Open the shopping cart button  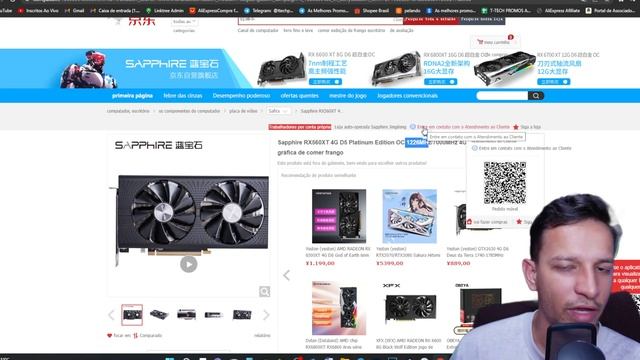point(494,42)
